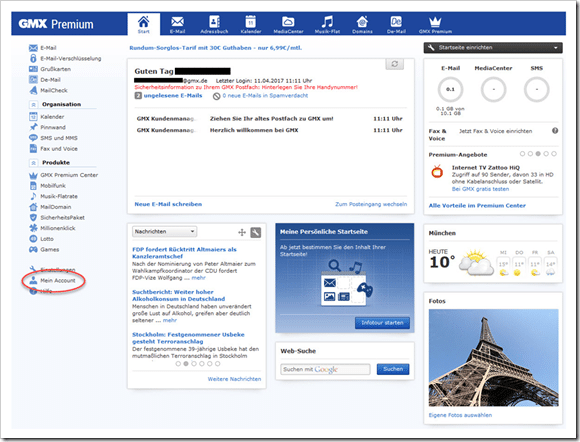This screenshot has height=442, width=580.
Task: Open MailDomain in the sidebar
Action: tap(50, 207)
